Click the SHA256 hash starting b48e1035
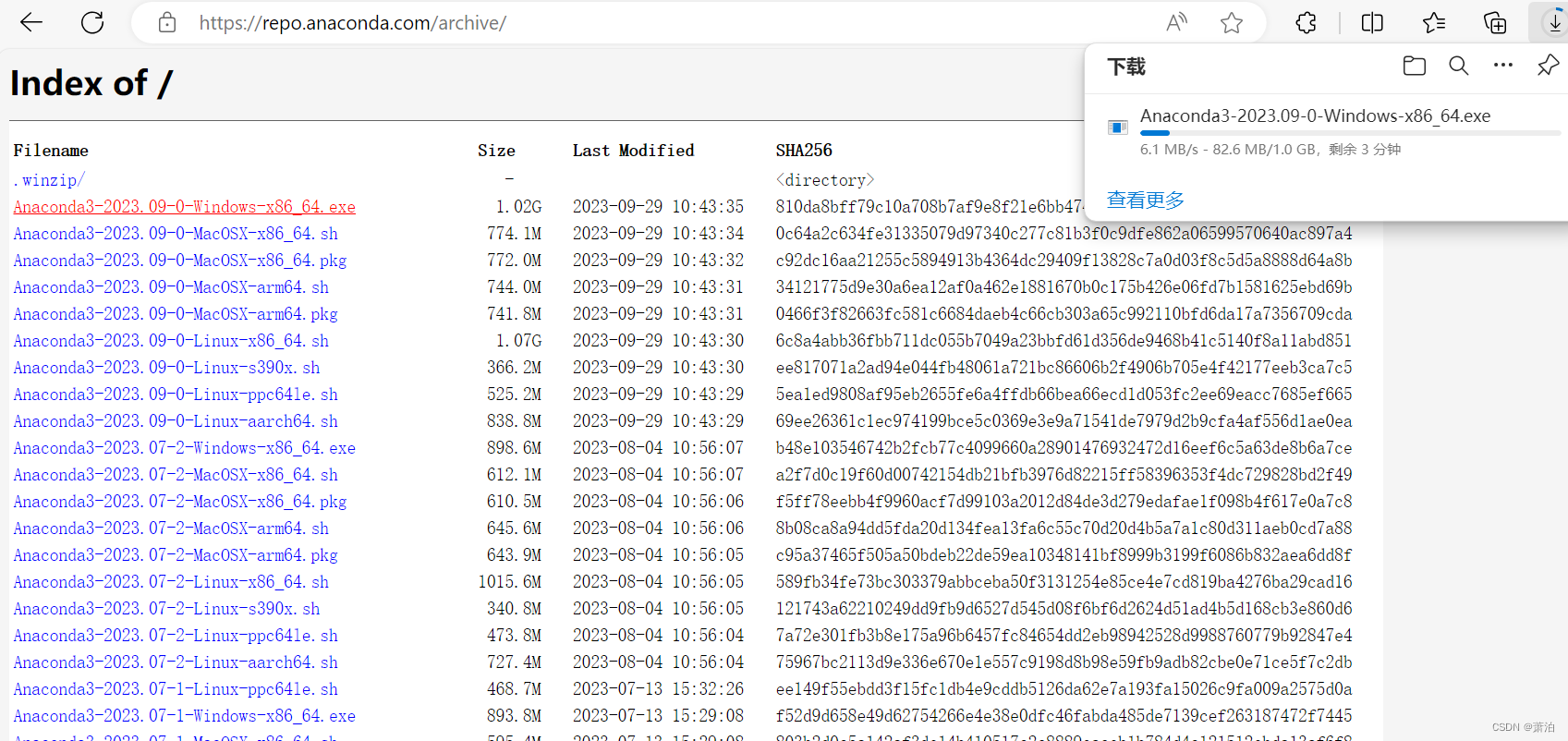 pos(1064,448)
